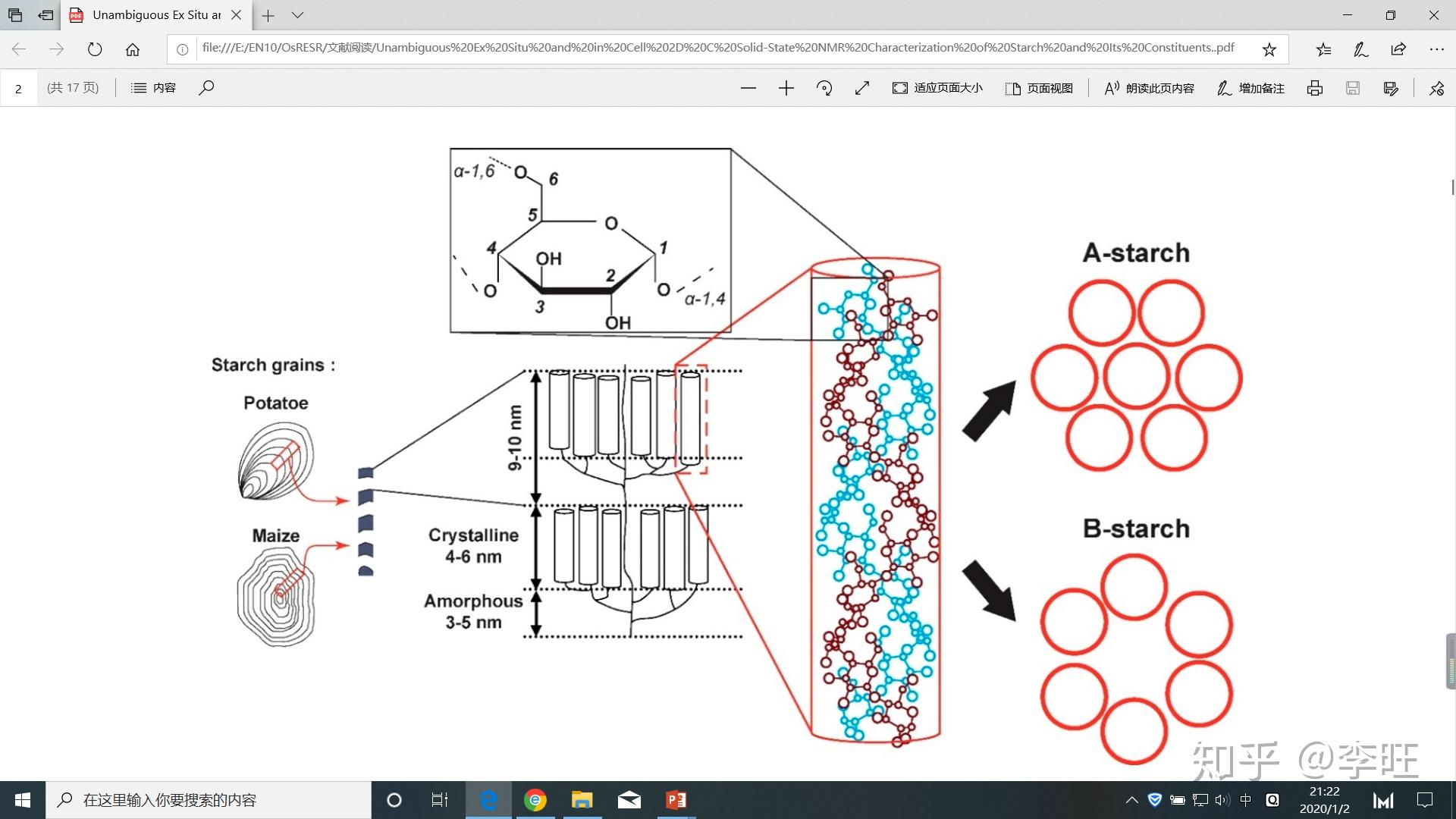The width and height of the screenshot is (1456, 819).
Task: Rotate the PDF page
Action: [x=824, y=88]
